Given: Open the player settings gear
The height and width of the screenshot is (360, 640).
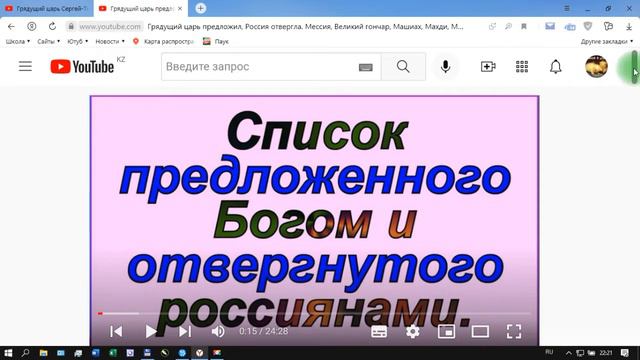Looking at the screenshot, I should click(x=413, y=331).
